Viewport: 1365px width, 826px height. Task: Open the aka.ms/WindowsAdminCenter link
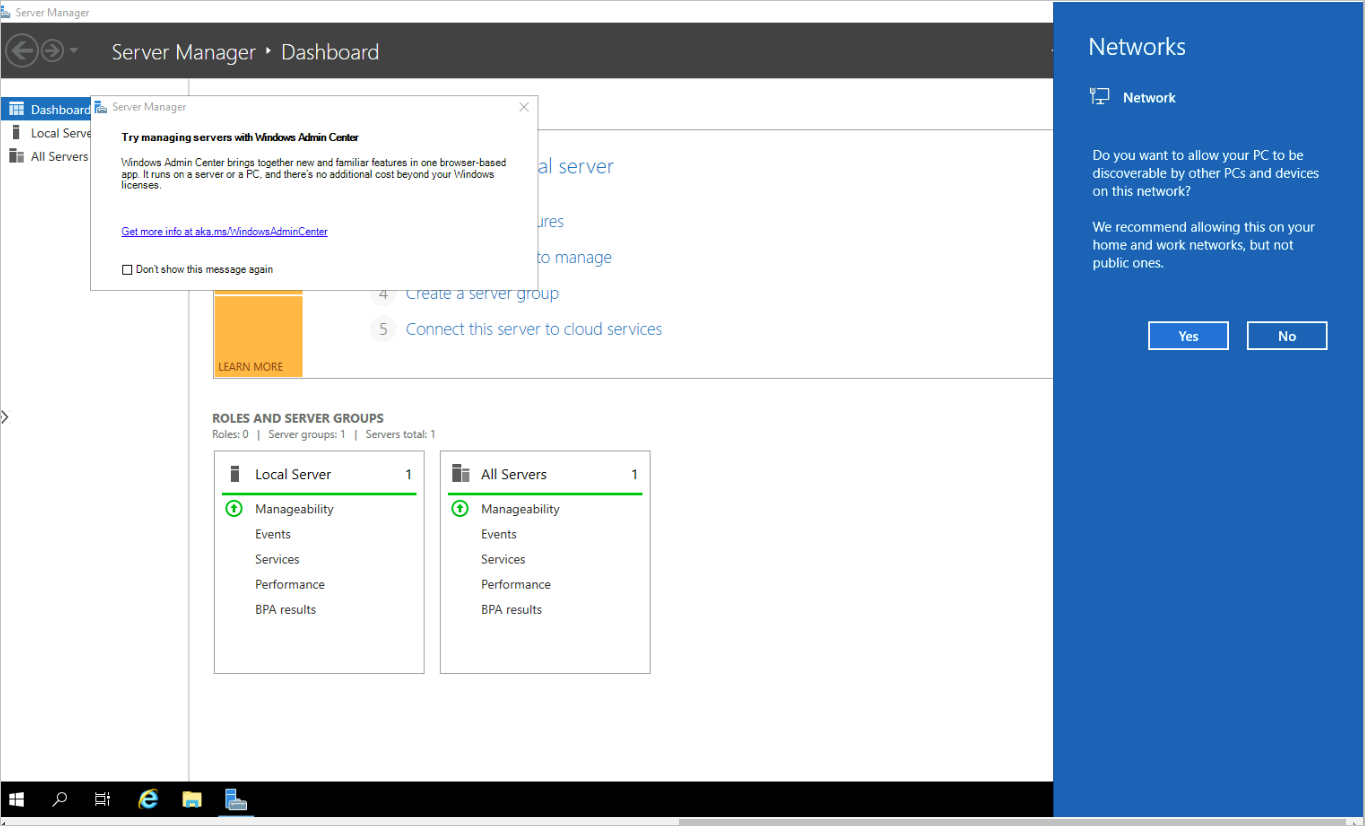[224, 231]
